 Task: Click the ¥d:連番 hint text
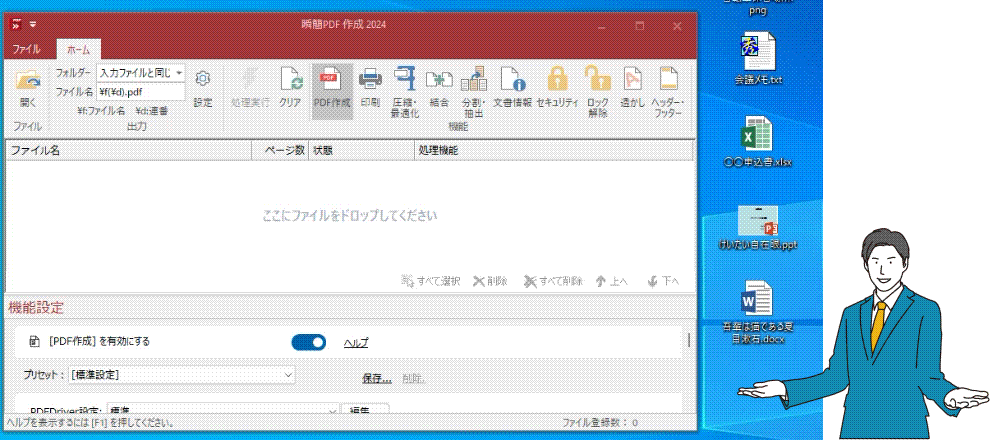pos(152,110)
